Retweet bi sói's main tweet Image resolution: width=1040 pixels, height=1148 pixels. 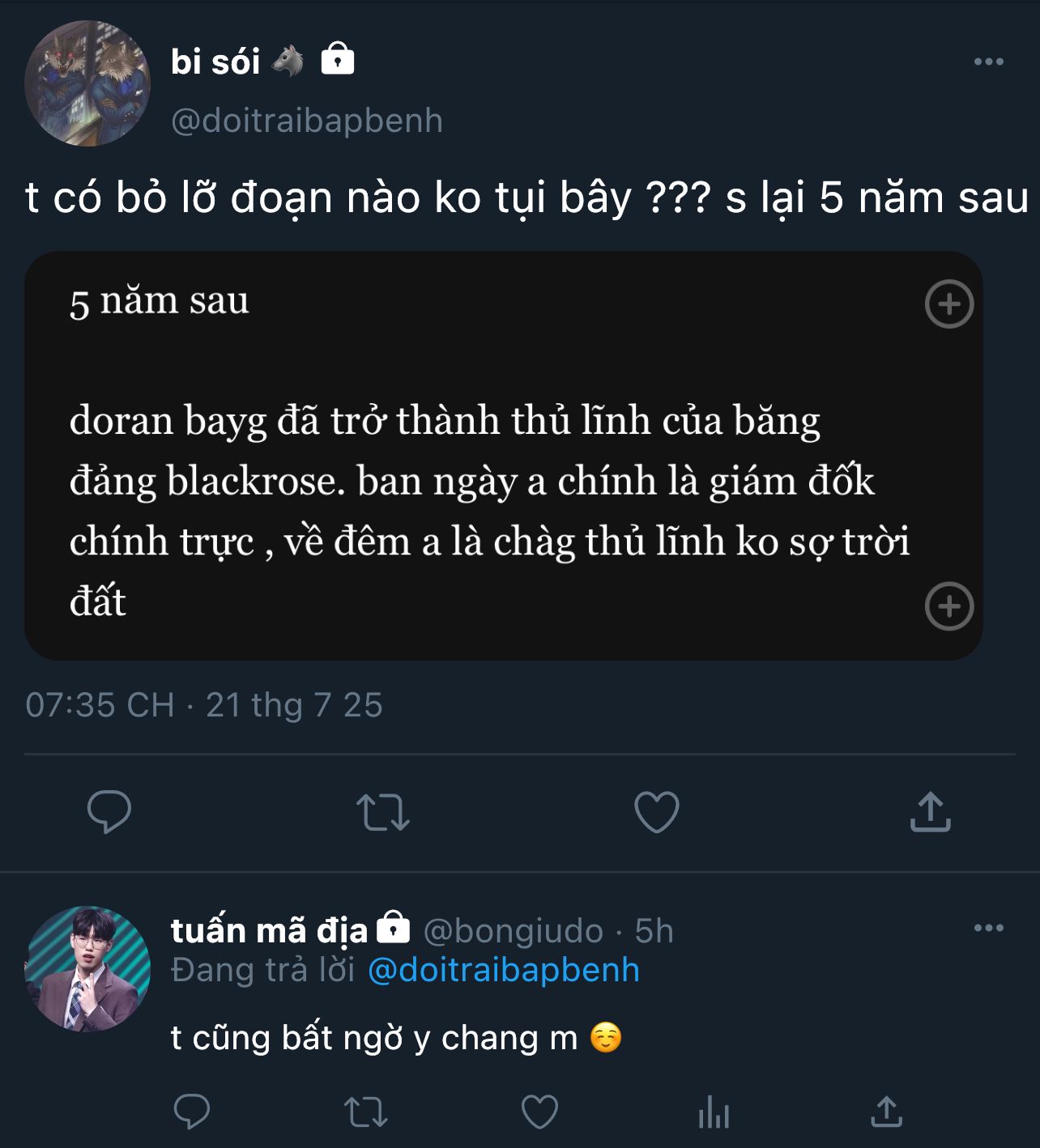382,812
